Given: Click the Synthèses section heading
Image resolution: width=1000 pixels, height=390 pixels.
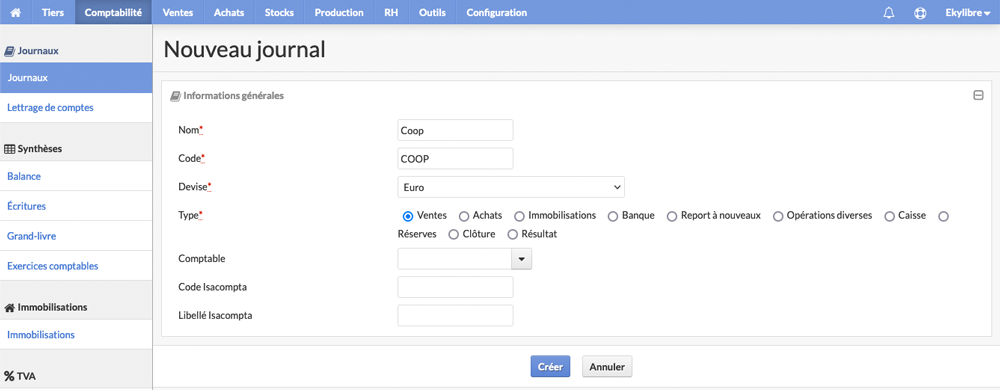Looking at the screenshot, I should pos(33,148).
